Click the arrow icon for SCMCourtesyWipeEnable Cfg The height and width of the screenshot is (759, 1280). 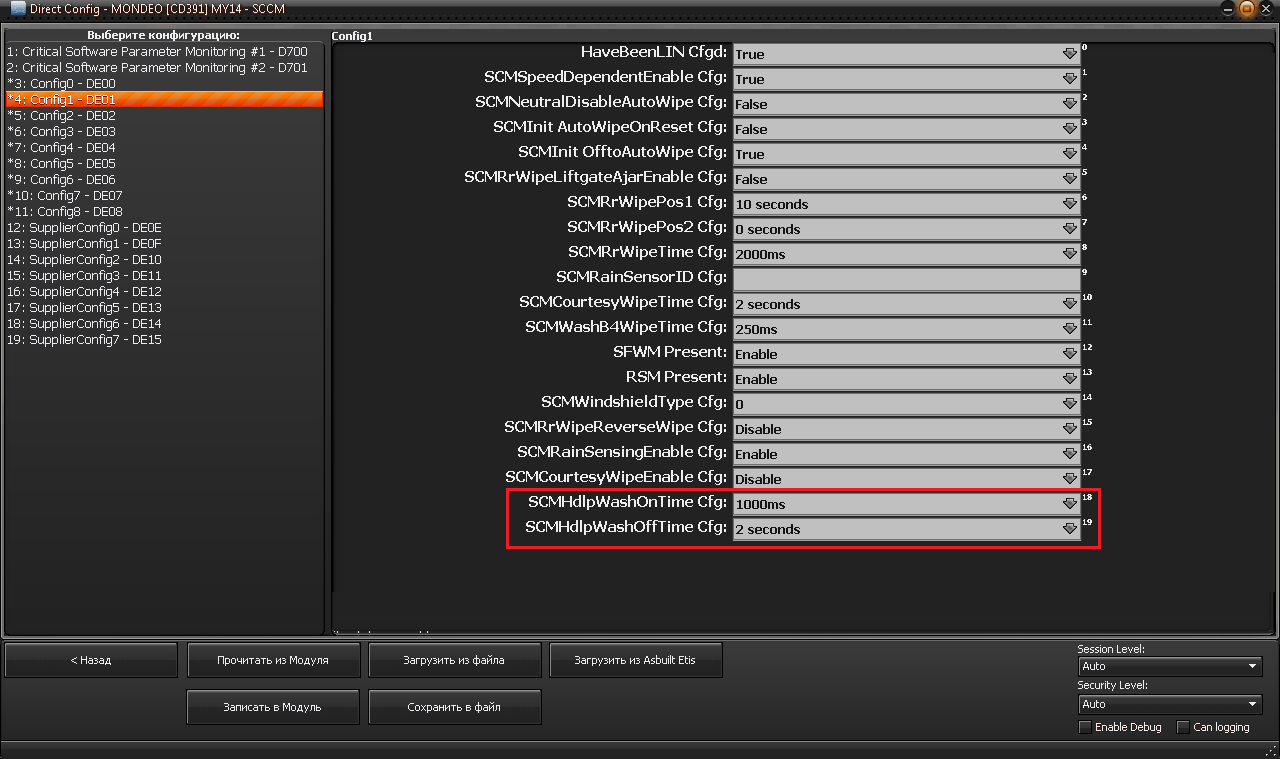[x=1069, y=479]
